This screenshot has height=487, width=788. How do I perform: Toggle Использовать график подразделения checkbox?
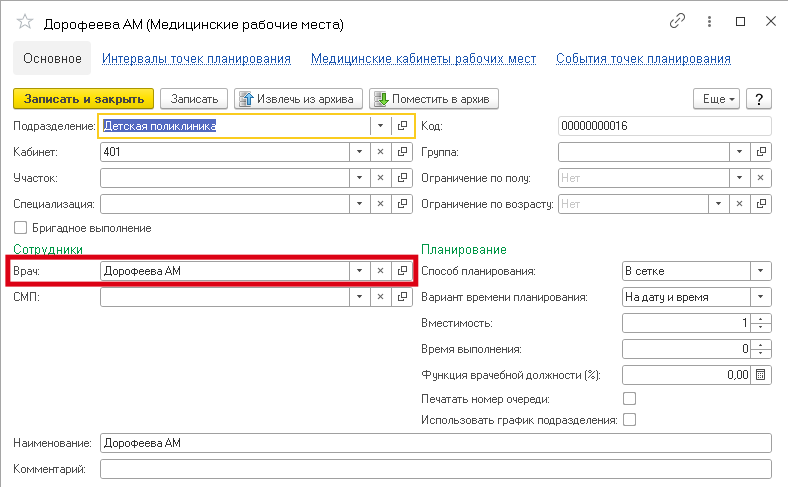(629, 420)
